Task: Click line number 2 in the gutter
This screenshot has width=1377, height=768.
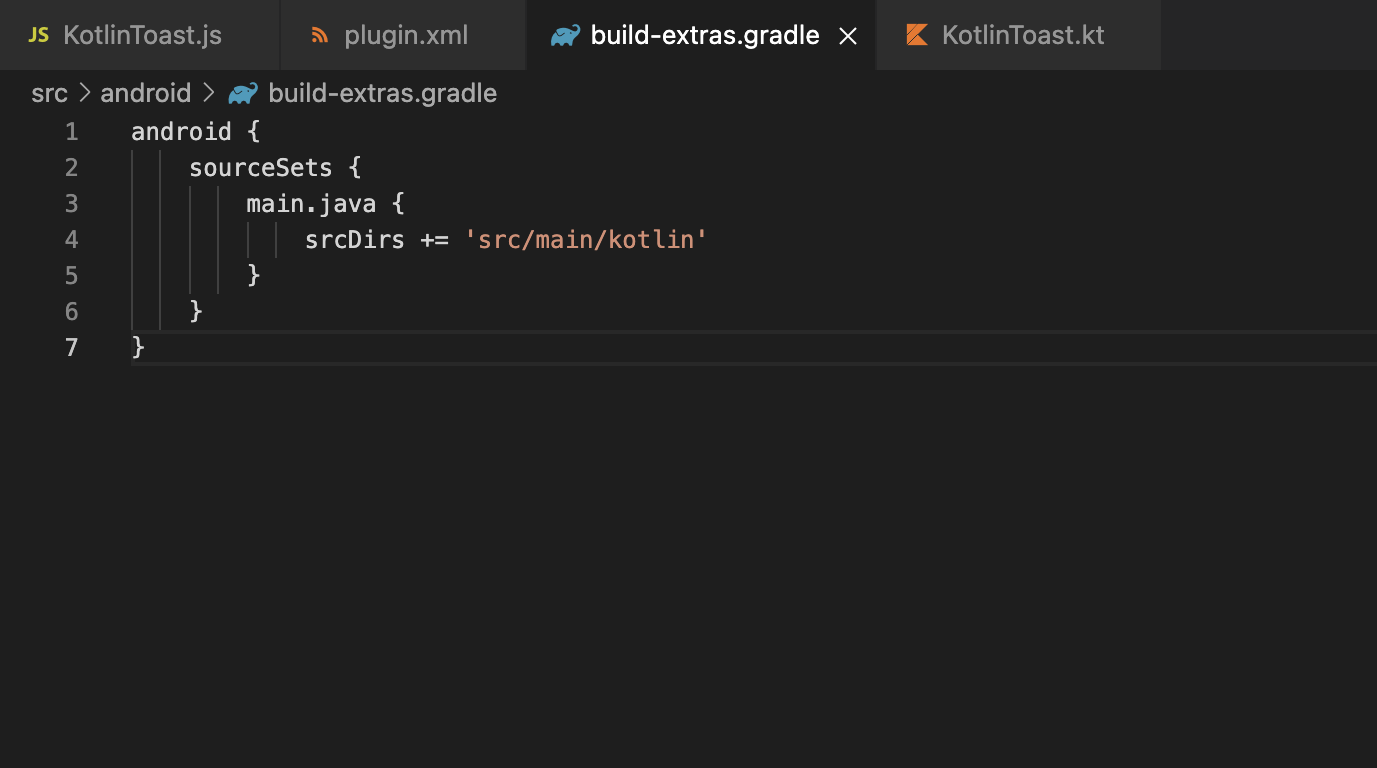Action: pyautogui.click(x=71, y=168)
